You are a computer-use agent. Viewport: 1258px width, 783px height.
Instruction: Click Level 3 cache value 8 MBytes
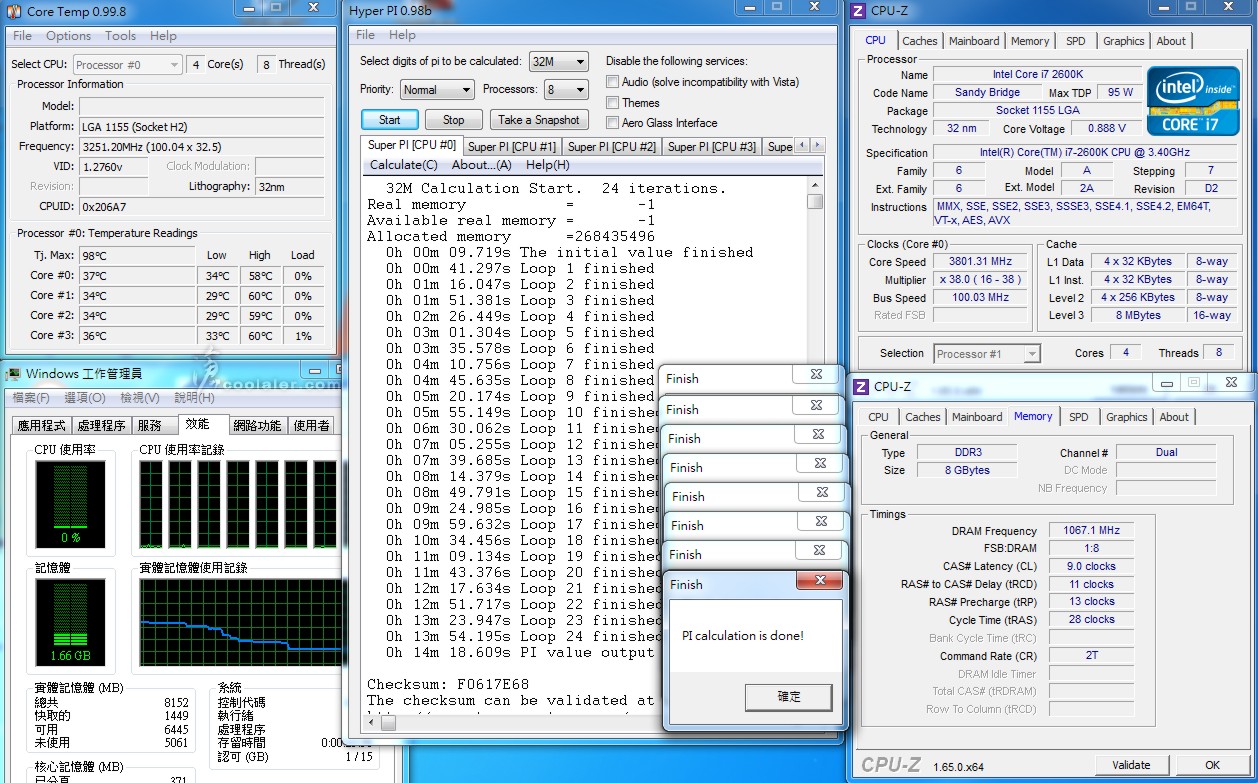tap(1139, 315)
